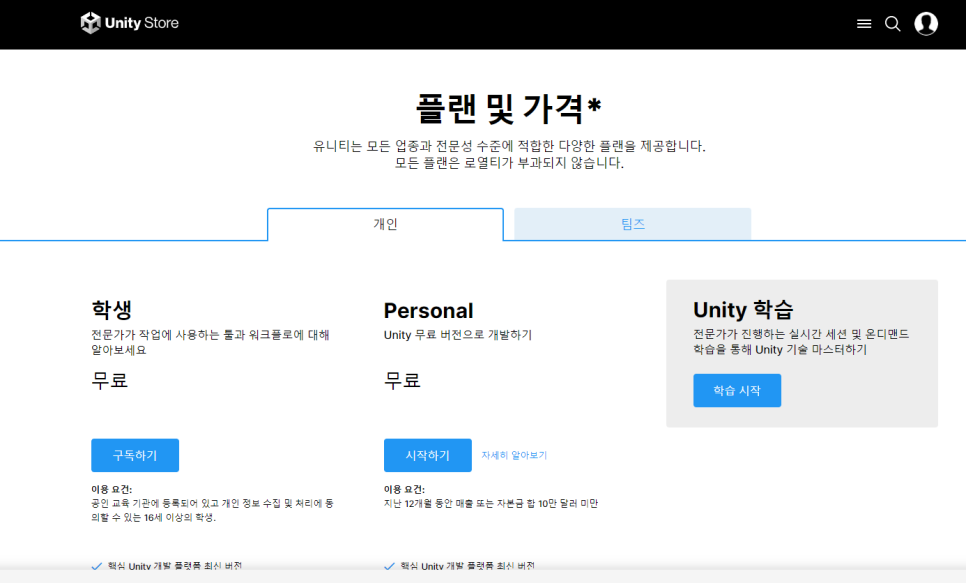The image size is (966, 583).
Task: Click the 학생 plan heading
Action: tap(112, 309)
